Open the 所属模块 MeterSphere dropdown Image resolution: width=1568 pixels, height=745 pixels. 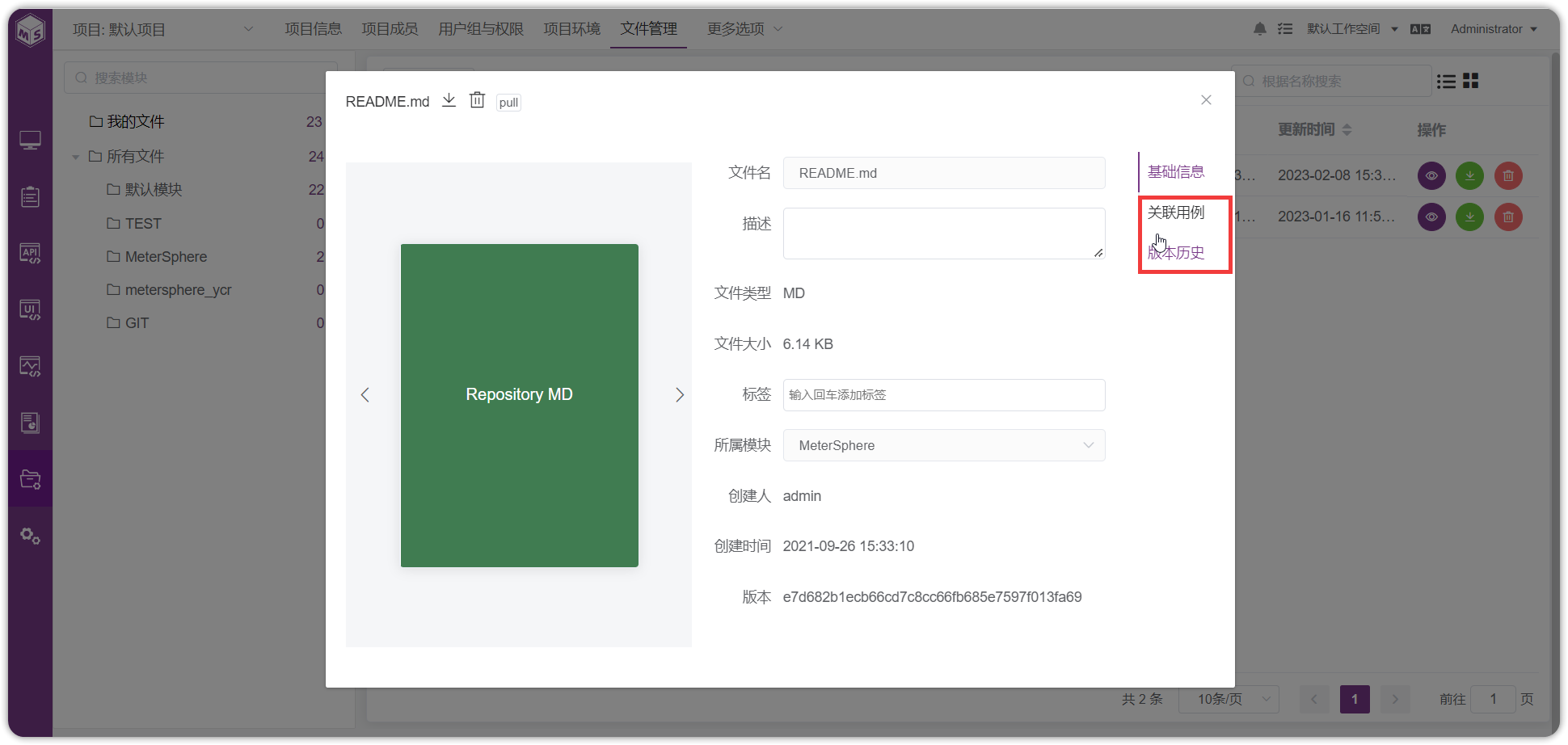click(944, 445)
